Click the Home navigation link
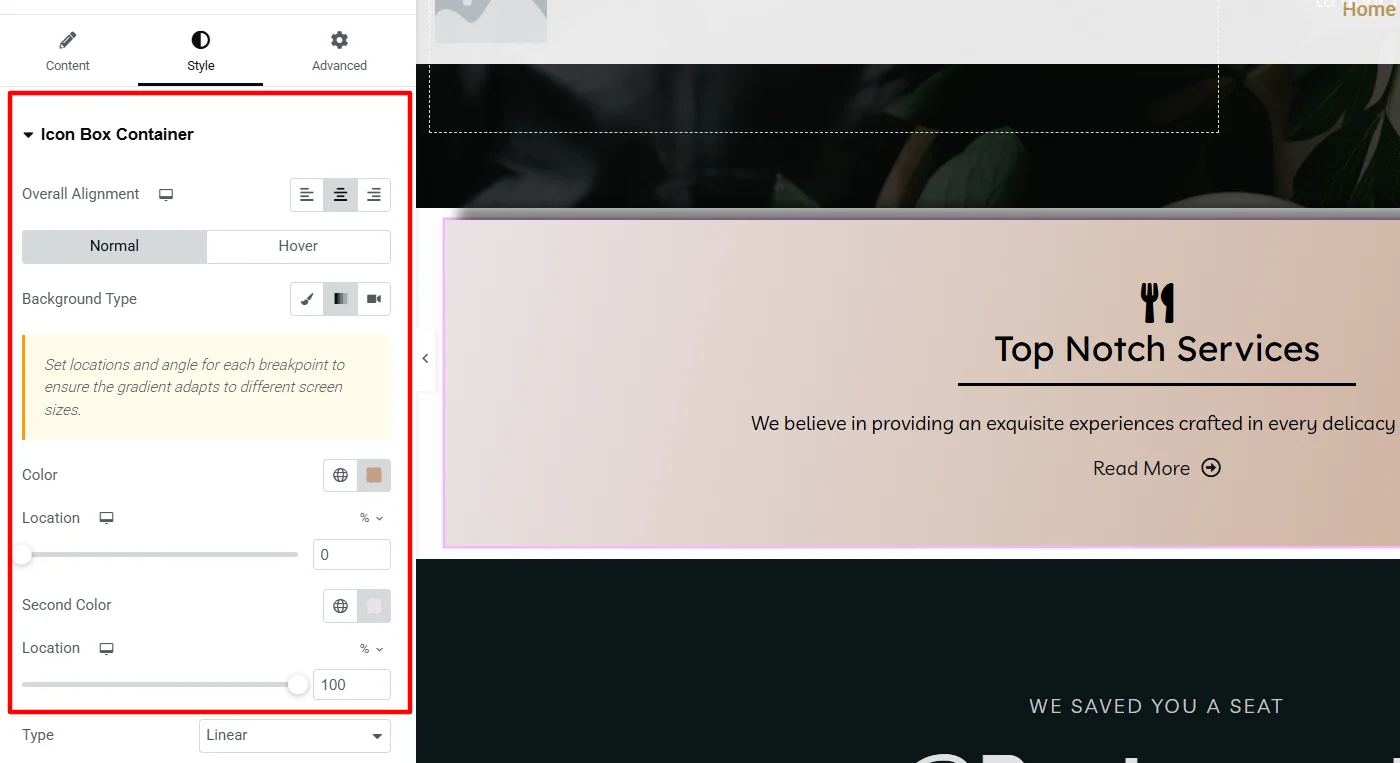Image resolution: width=1400 pixels, height=763 pixels. coord(1368,10)
